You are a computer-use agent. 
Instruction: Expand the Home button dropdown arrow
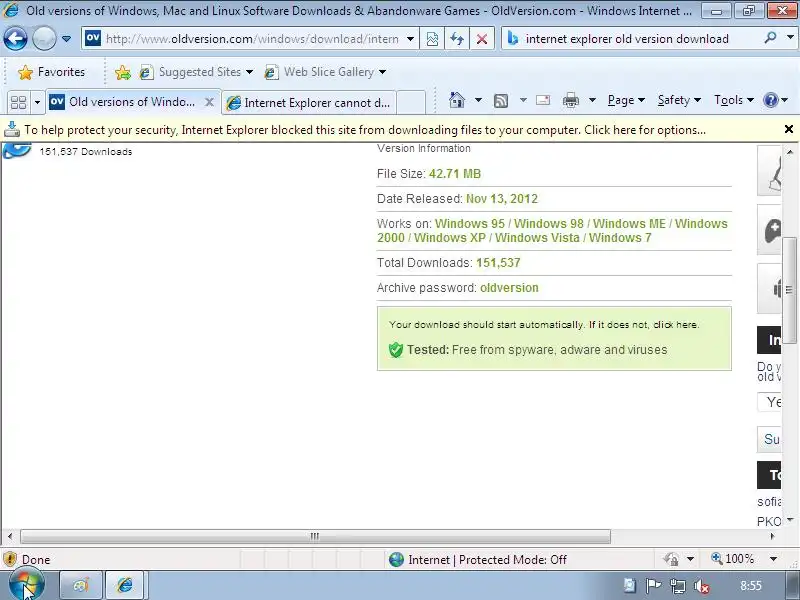point(478,100)
